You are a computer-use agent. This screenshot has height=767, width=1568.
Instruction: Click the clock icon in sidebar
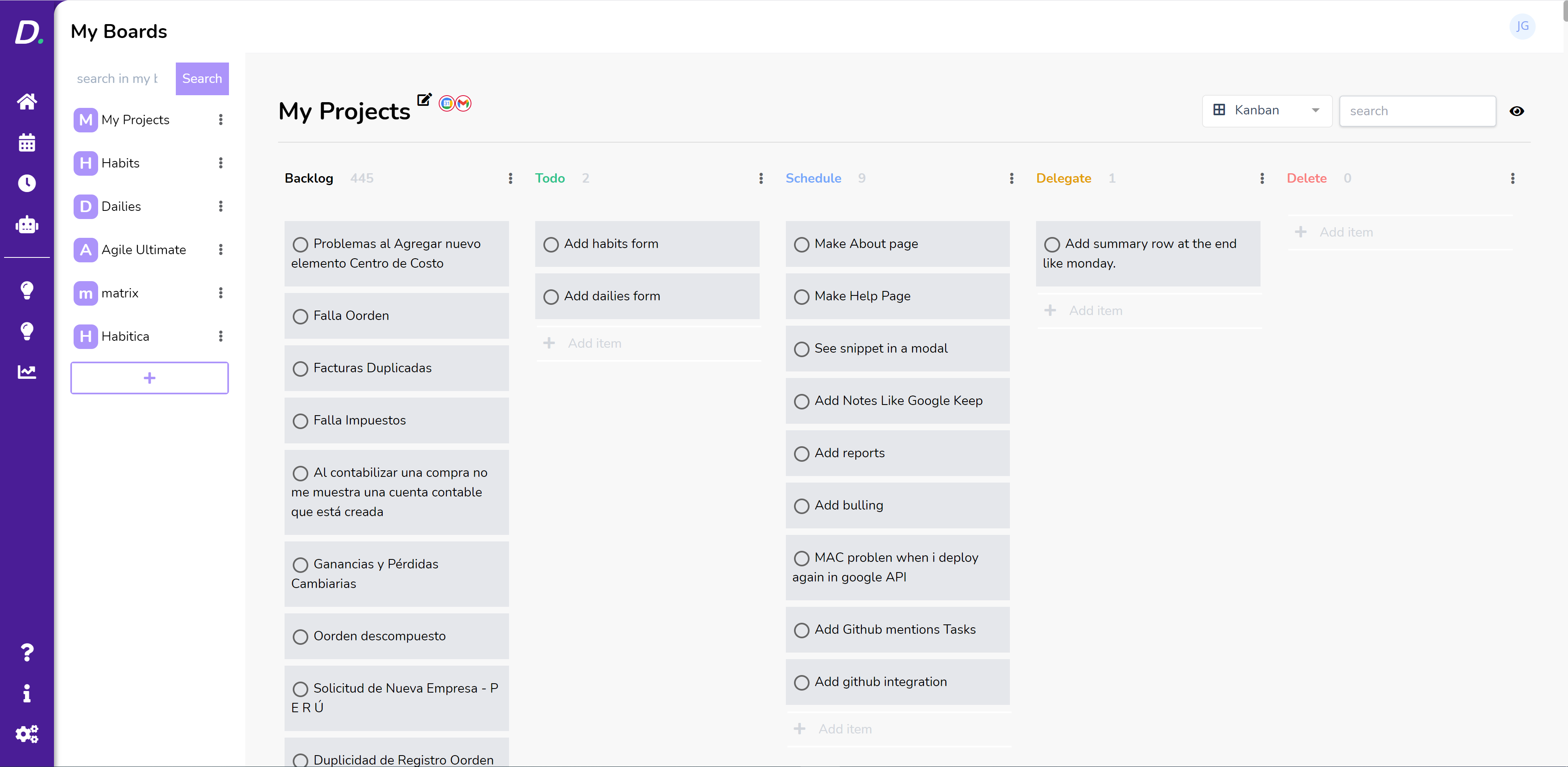[27, 183]
